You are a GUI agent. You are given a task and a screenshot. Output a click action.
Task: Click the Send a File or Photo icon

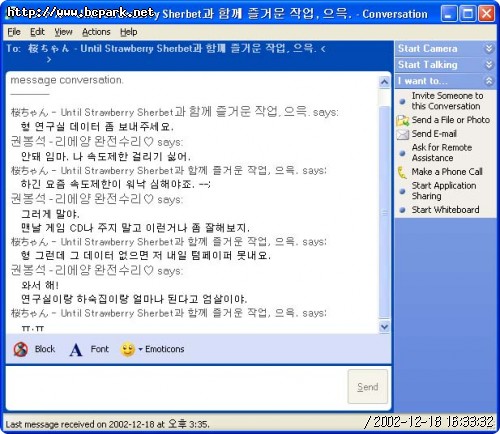click(403, 120)
